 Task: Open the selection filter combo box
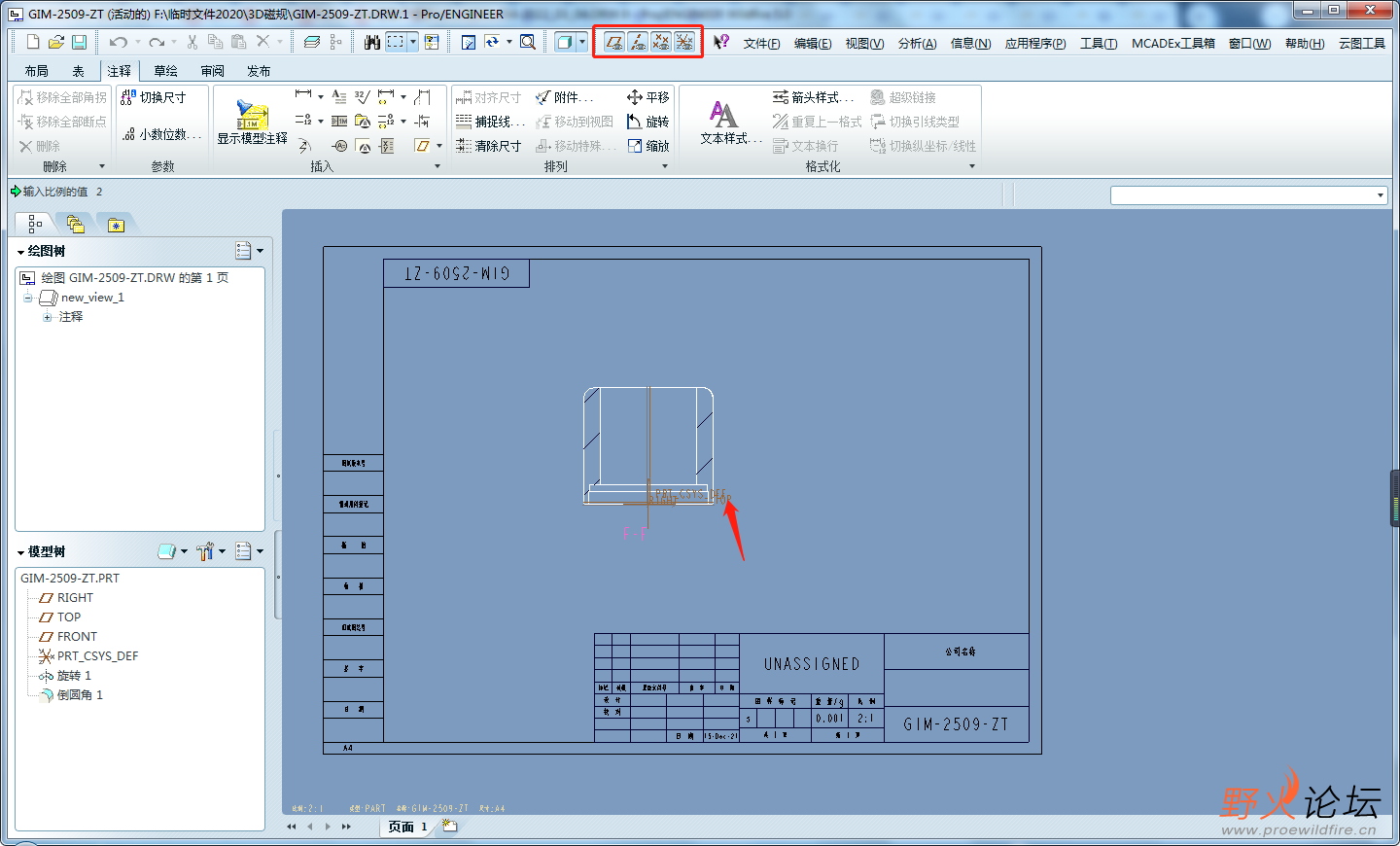[1248, 195]
